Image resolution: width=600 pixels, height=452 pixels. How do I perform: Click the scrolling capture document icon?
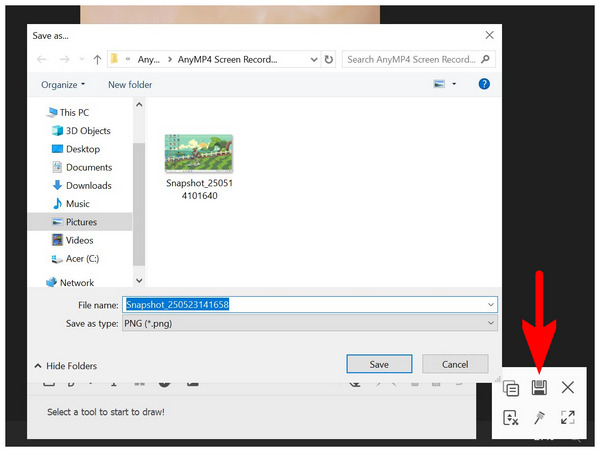coord(511,418)
